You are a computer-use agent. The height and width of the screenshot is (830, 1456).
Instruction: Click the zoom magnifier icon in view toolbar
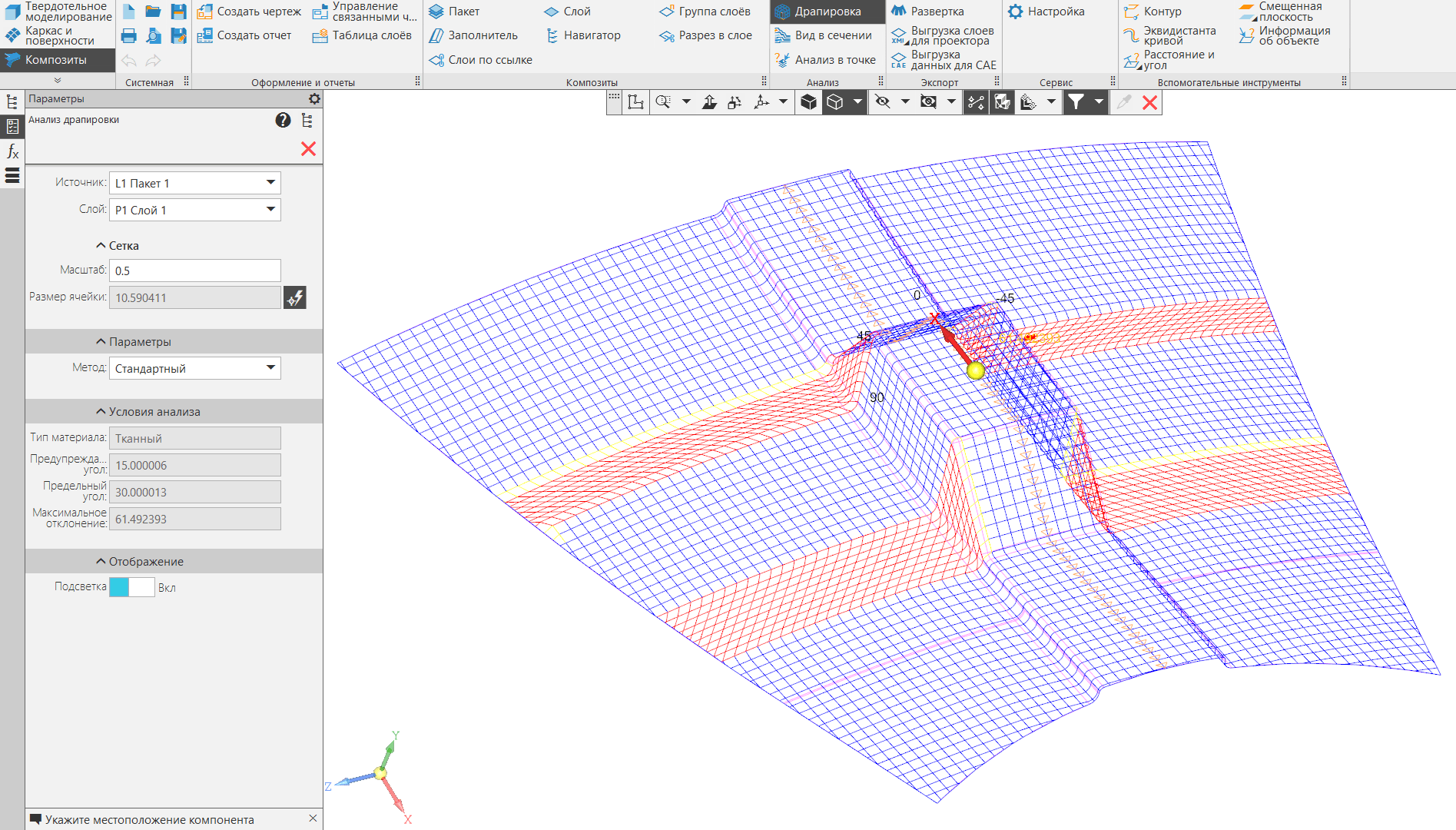(663, 102)
